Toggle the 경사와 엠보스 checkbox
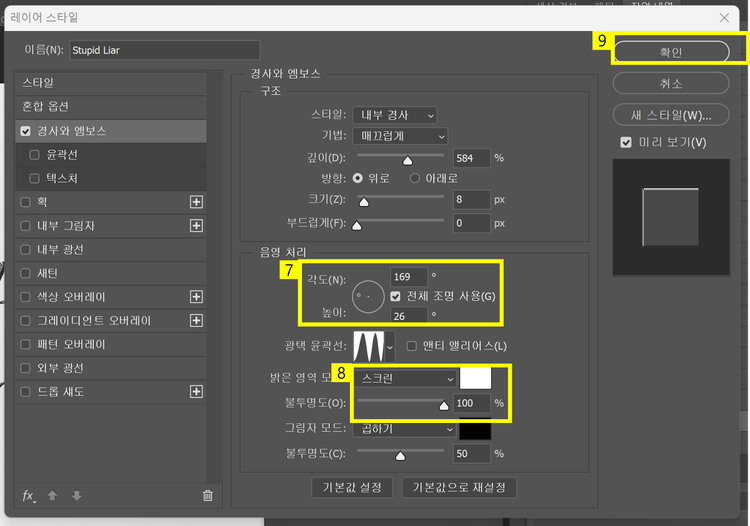Viewport: 750px width, 526px height. click(x=25, y=131)
